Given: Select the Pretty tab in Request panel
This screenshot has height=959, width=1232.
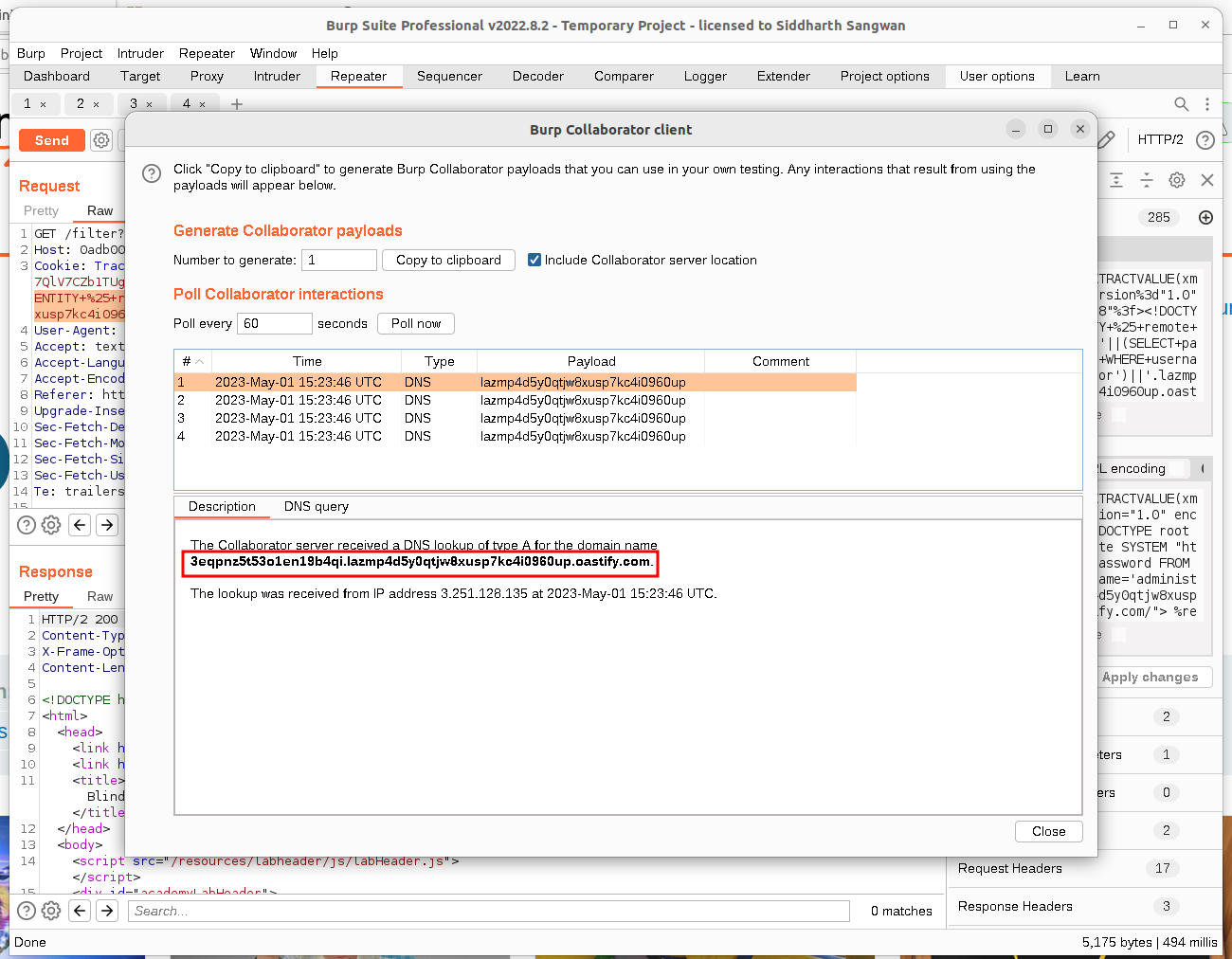Looking at the screenshot, I should (42, 210).
